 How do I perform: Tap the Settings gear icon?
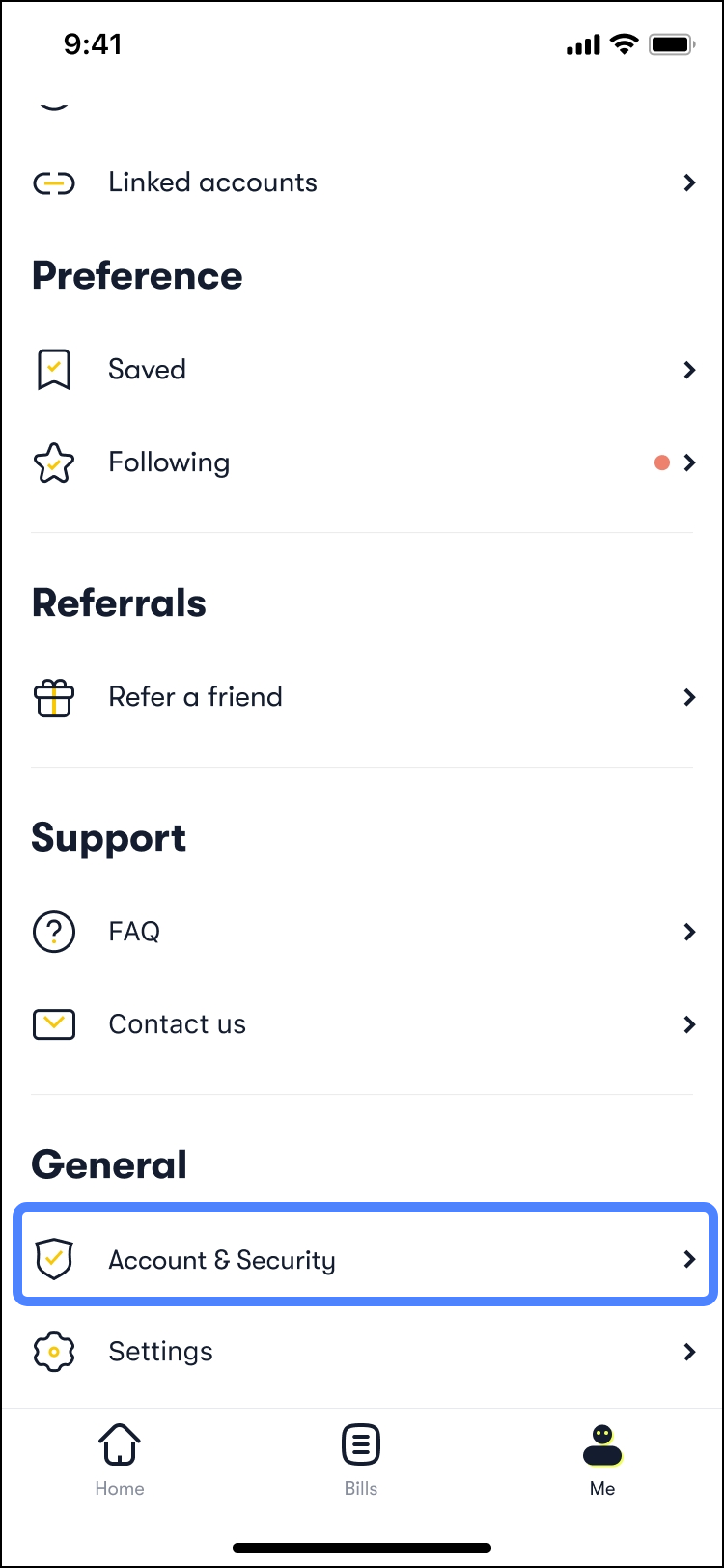[x=54, y=1352]
